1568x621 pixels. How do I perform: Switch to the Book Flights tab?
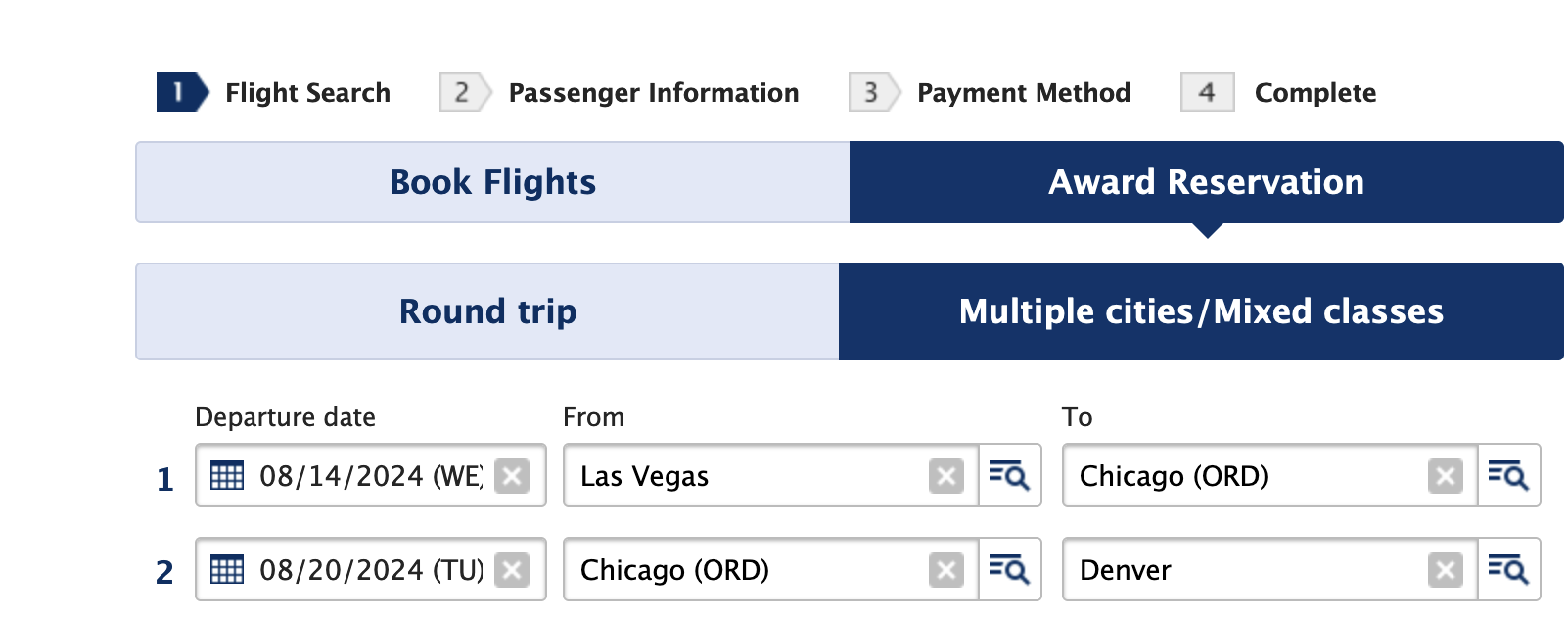(x=492, y=182)
